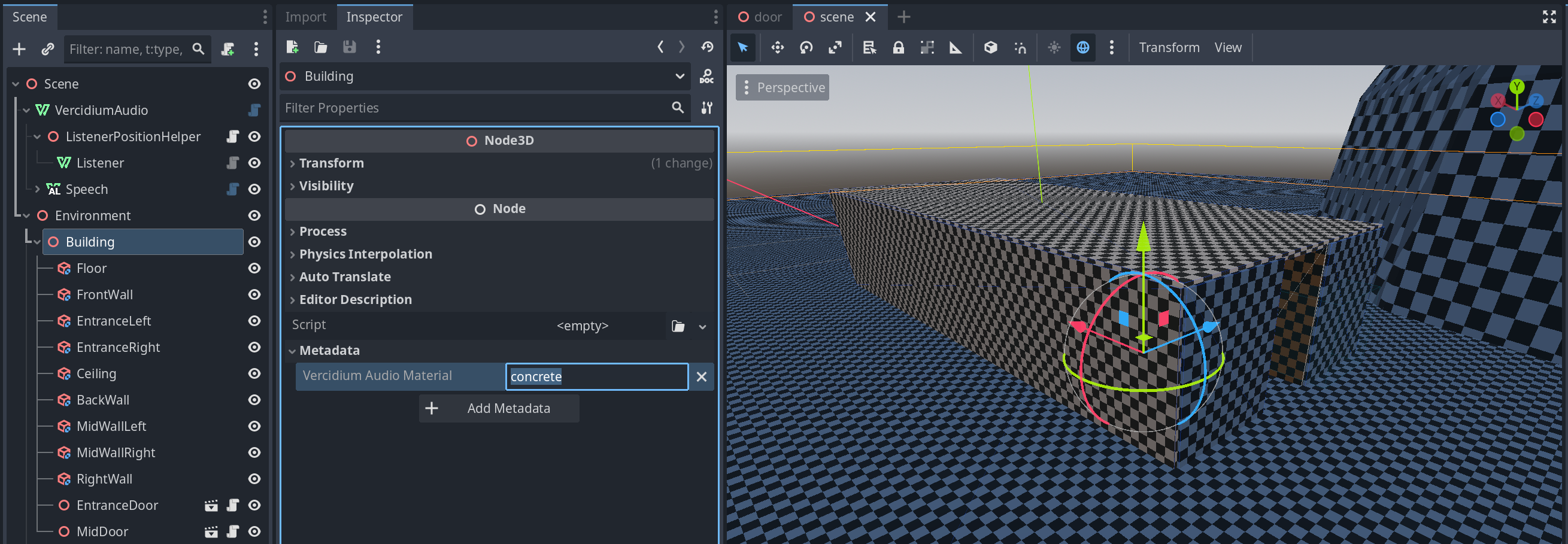Open Building node documentation

point(706,76)
